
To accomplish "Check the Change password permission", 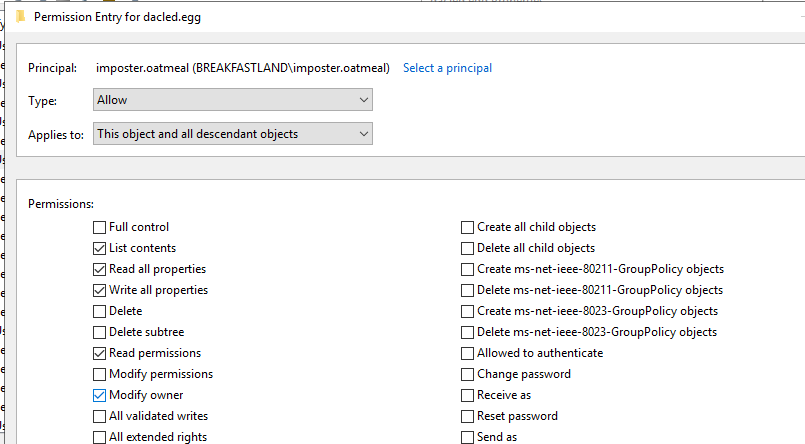I will point(467,374).
